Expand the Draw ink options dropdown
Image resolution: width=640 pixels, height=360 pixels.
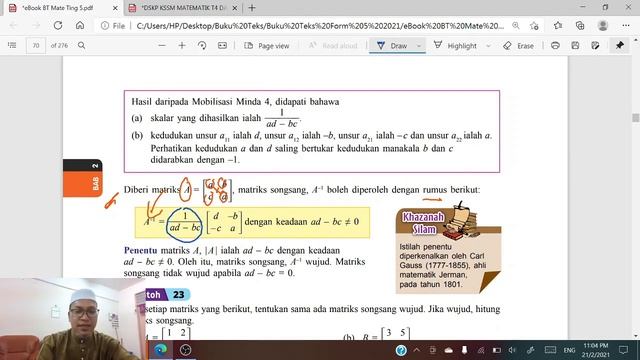(419, 46)
